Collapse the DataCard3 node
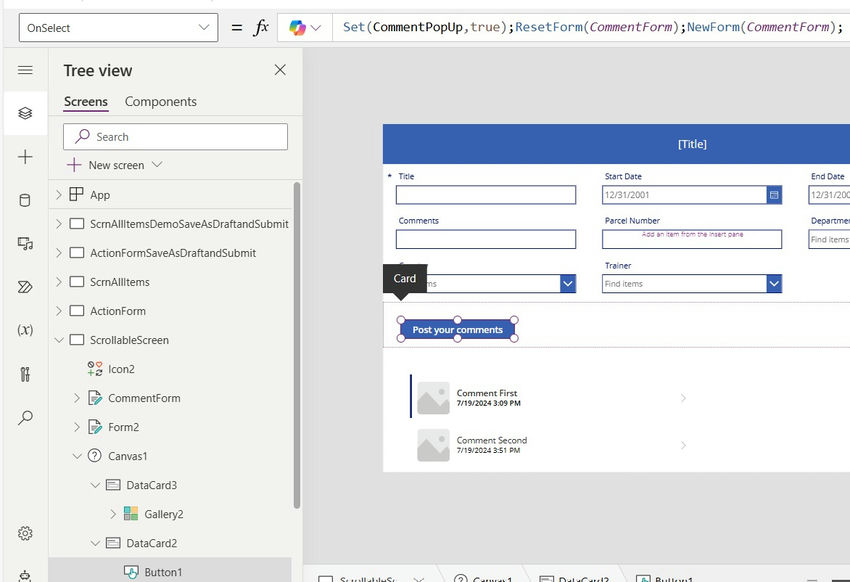Image resolution: width=850 pixels, height=582 pixels. point(95,485)
